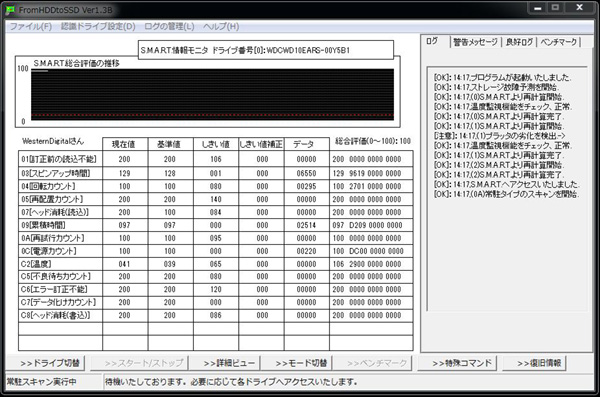Click current value 041 in 温度 row
600x397 pixels.
coord(124,264)
